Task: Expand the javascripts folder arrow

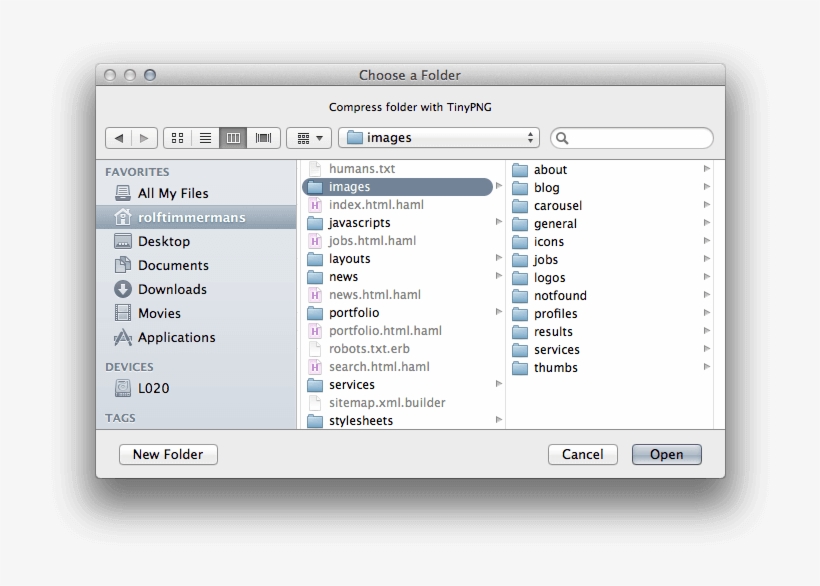Action: (498, 222)
